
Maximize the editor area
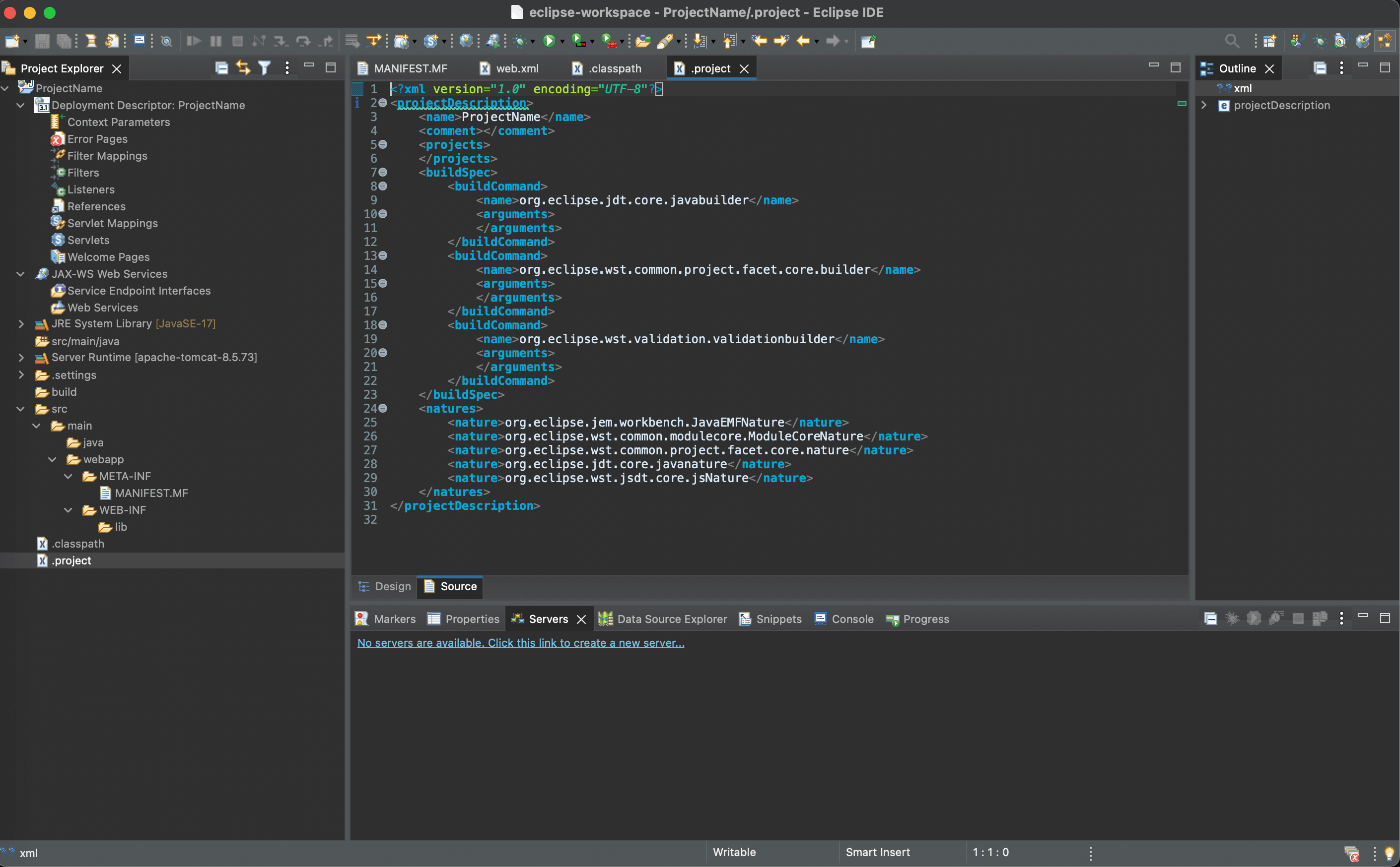1176,67
